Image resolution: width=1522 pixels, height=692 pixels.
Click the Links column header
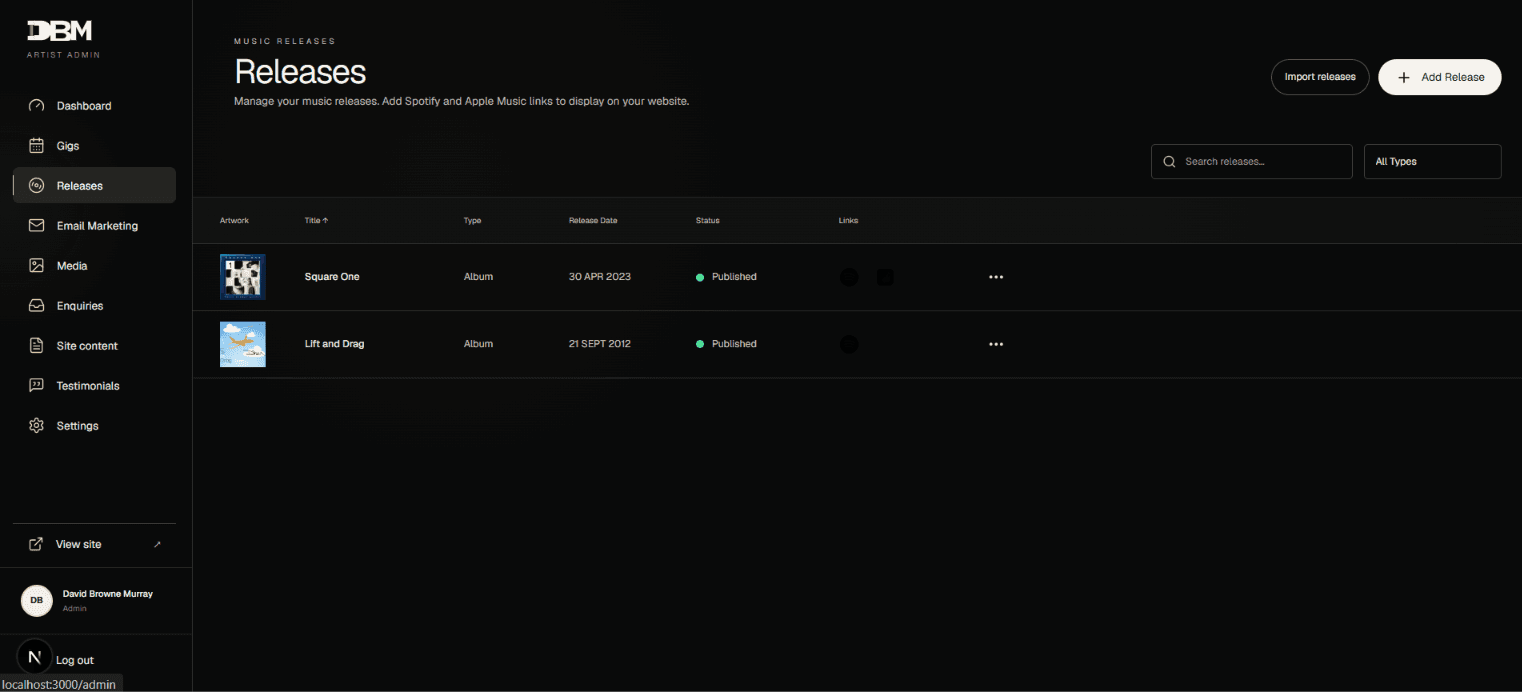coord(848,220)
